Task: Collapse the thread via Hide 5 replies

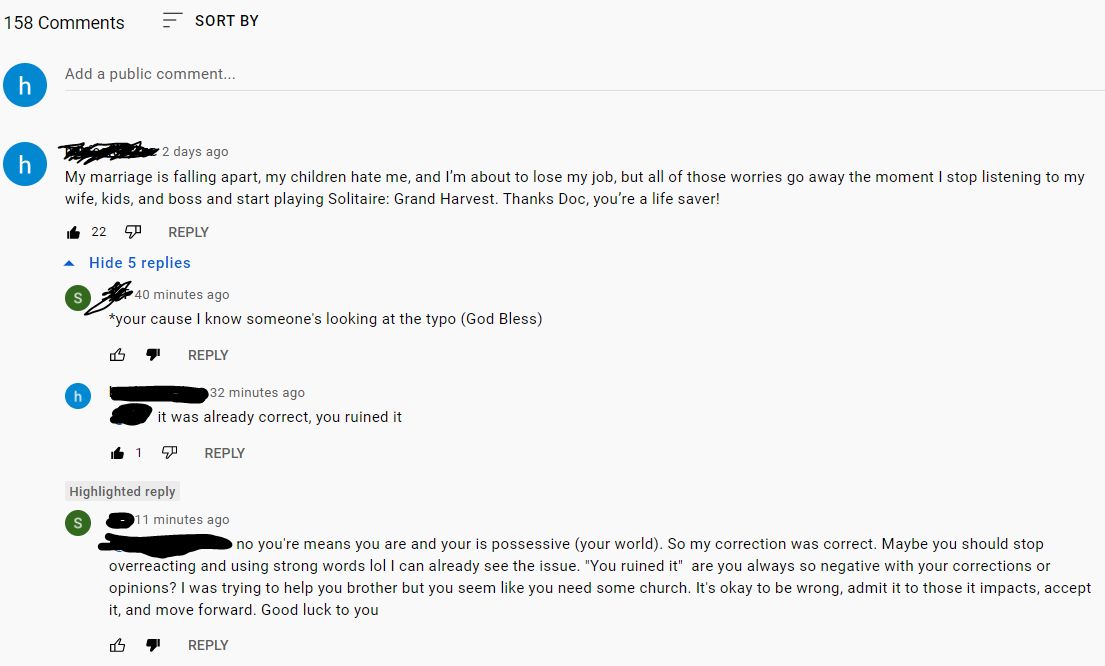Action: [139, 262]
